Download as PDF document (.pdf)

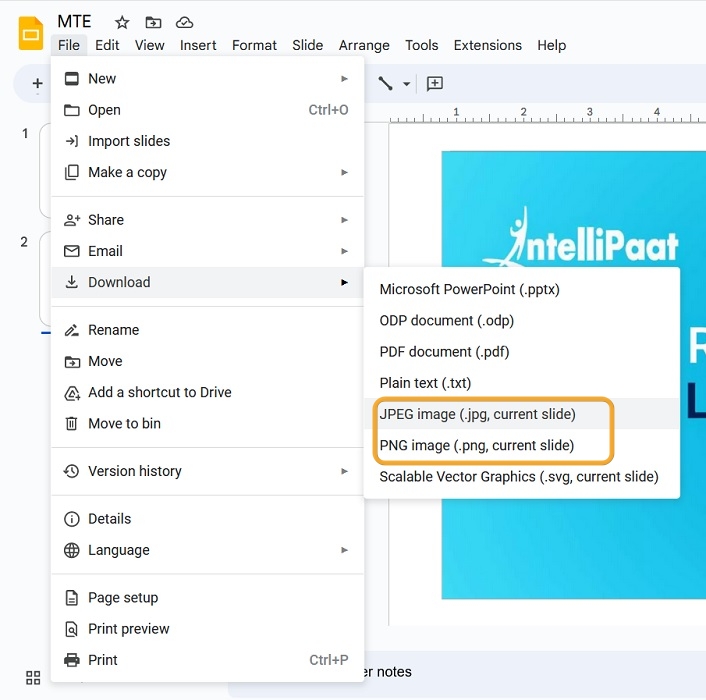(521, 352)
